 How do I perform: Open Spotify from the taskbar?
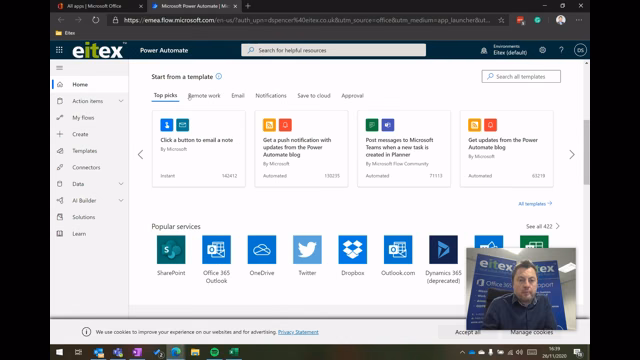pyautogui.click(x=214, y=352)
